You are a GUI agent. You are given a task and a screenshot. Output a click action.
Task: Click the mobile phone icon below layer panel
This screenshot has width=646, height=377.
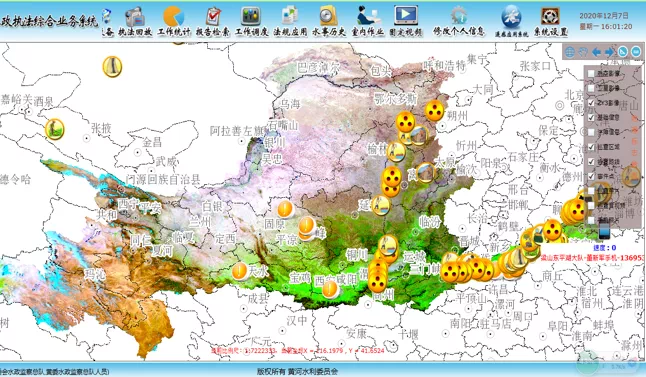click(x=604, y=231)
